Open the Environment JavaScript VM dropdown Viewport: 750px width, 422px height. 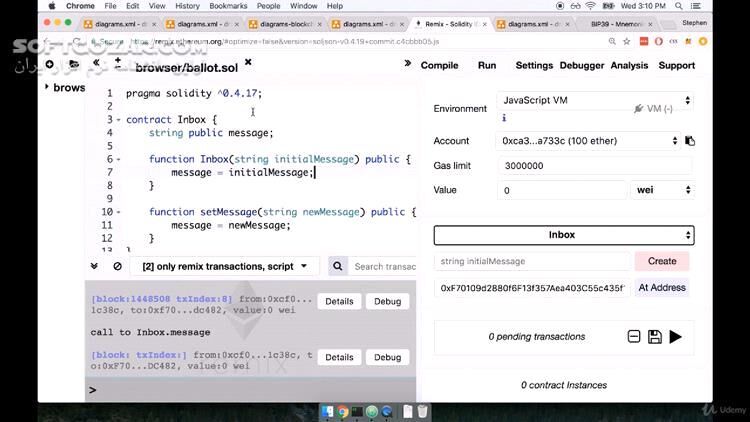(x=594, y=101)
